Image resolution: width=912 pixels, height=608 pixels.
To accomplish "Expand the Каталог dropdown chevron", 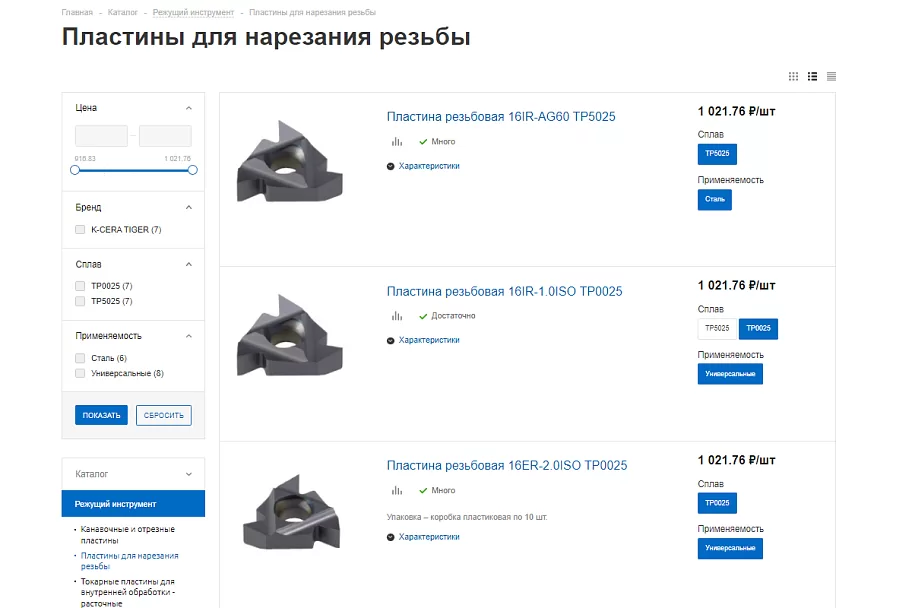I will (x=188, y=474).
